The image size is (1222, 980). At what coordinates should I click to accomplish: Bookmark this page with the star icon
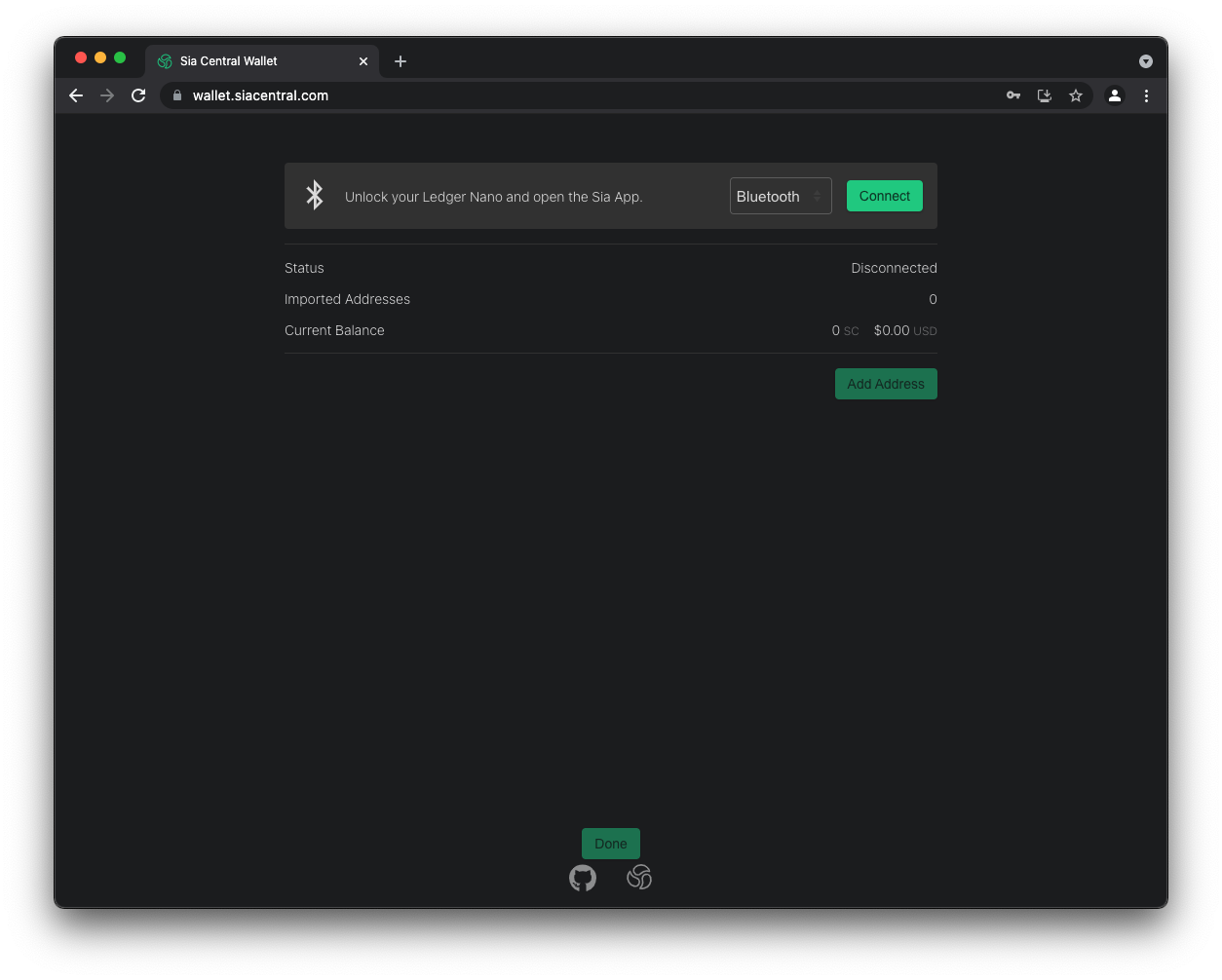(x=1076, y=95)
